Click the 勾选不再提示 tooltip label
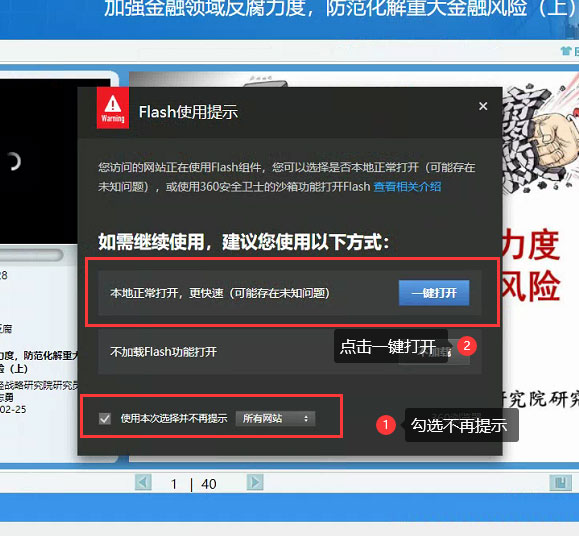The width and height of the screenshot is (579, 536). pos(459,426)
